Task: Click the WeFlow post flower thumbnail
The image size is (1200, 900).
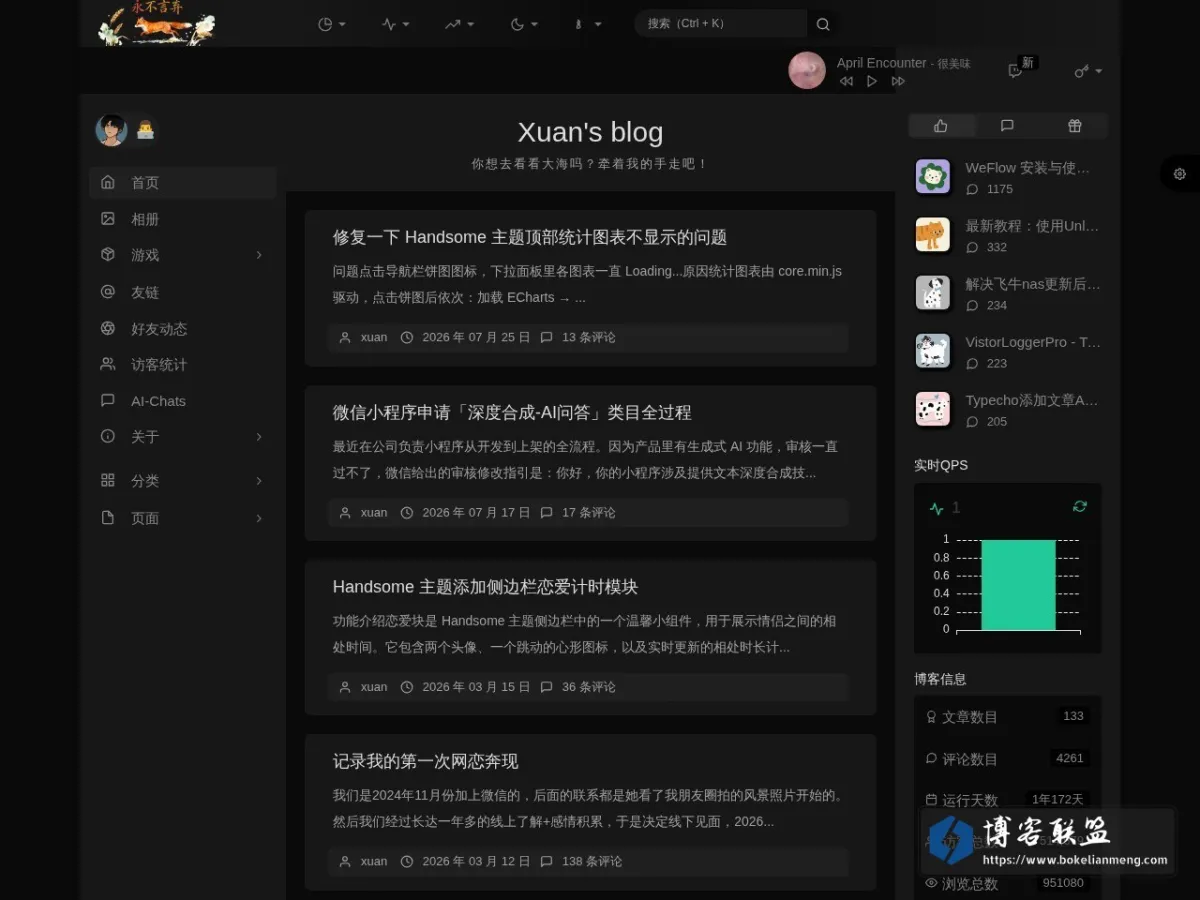Action: pos(933,177)
